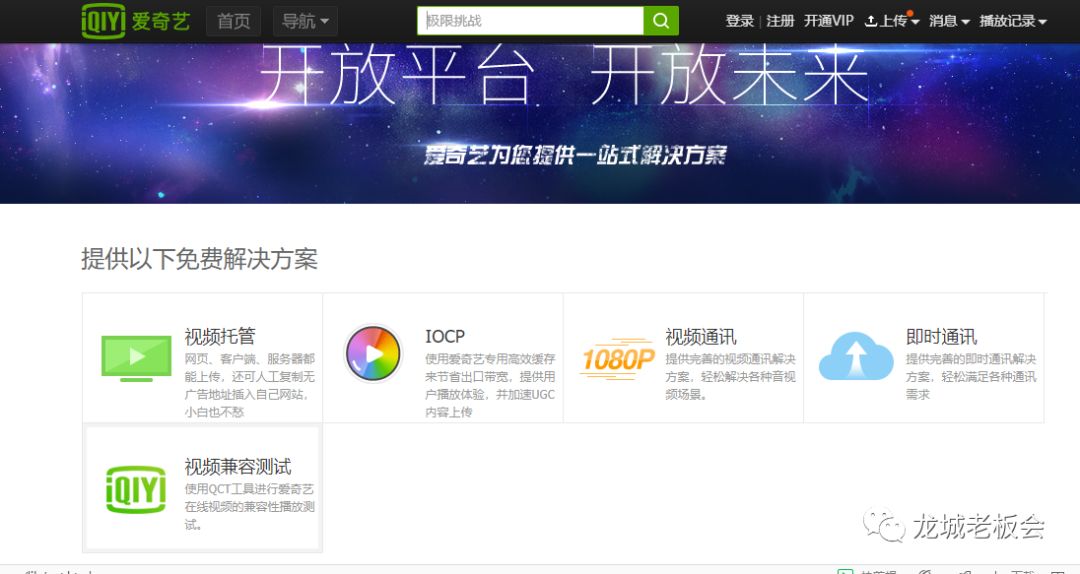
Task: Click the green video hosting monitor icon
Action: [136, 358]
